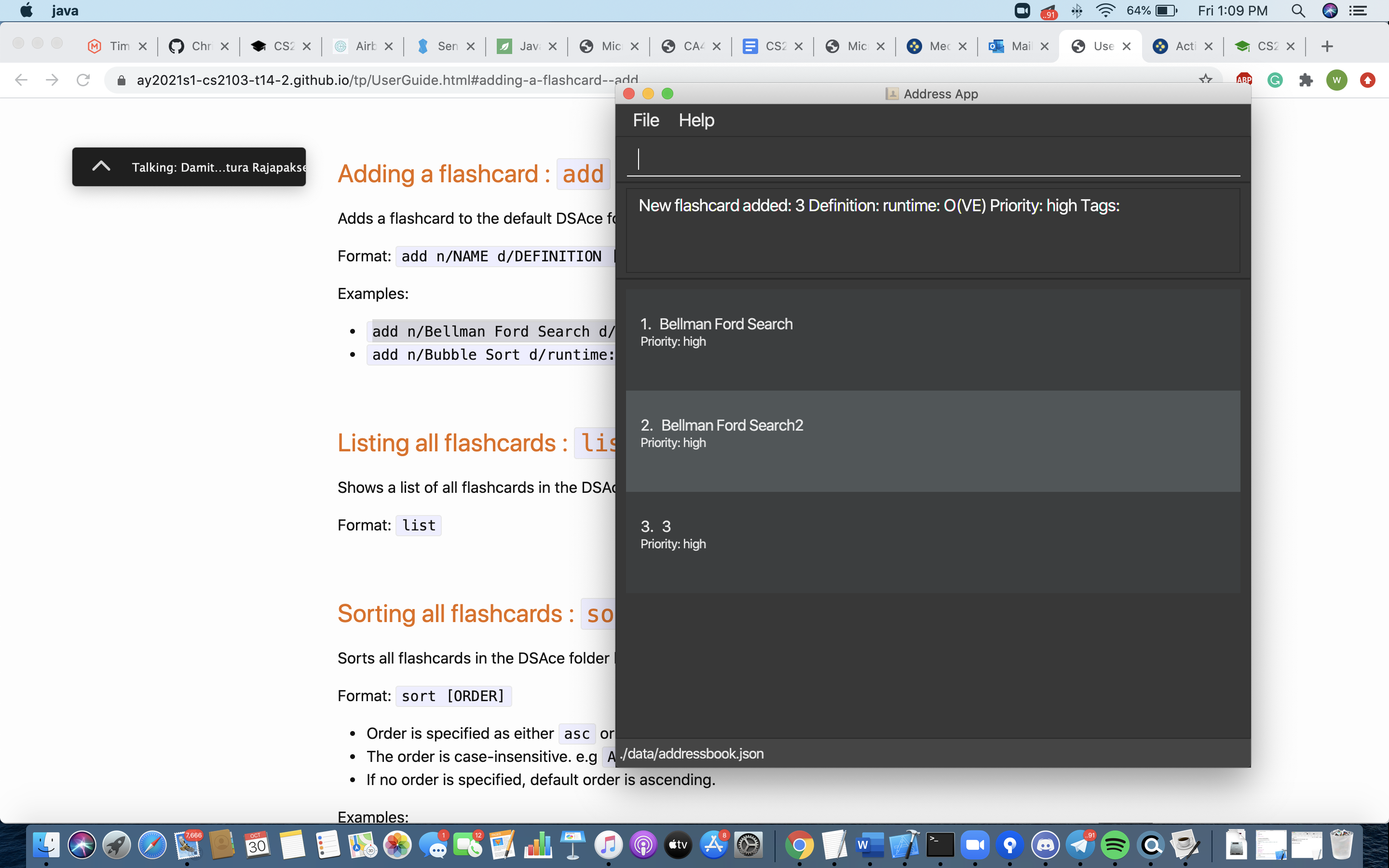Screen dimensions: 1389x868
Task: Open the AdBlock Plus extension icon
Action: 1244,80
